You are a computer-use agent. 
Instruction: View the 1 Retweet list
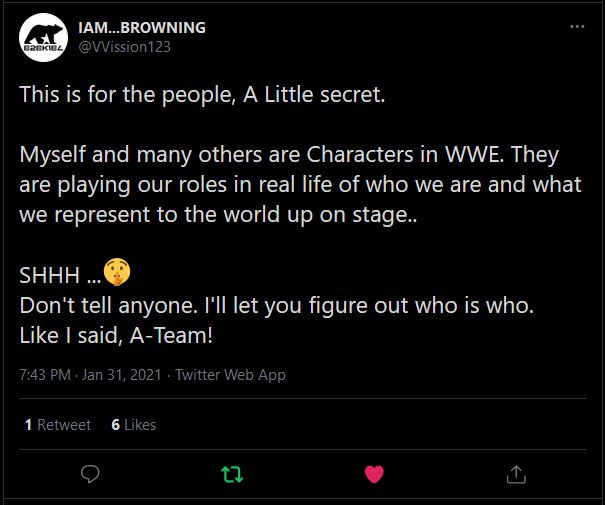[57, 425]
